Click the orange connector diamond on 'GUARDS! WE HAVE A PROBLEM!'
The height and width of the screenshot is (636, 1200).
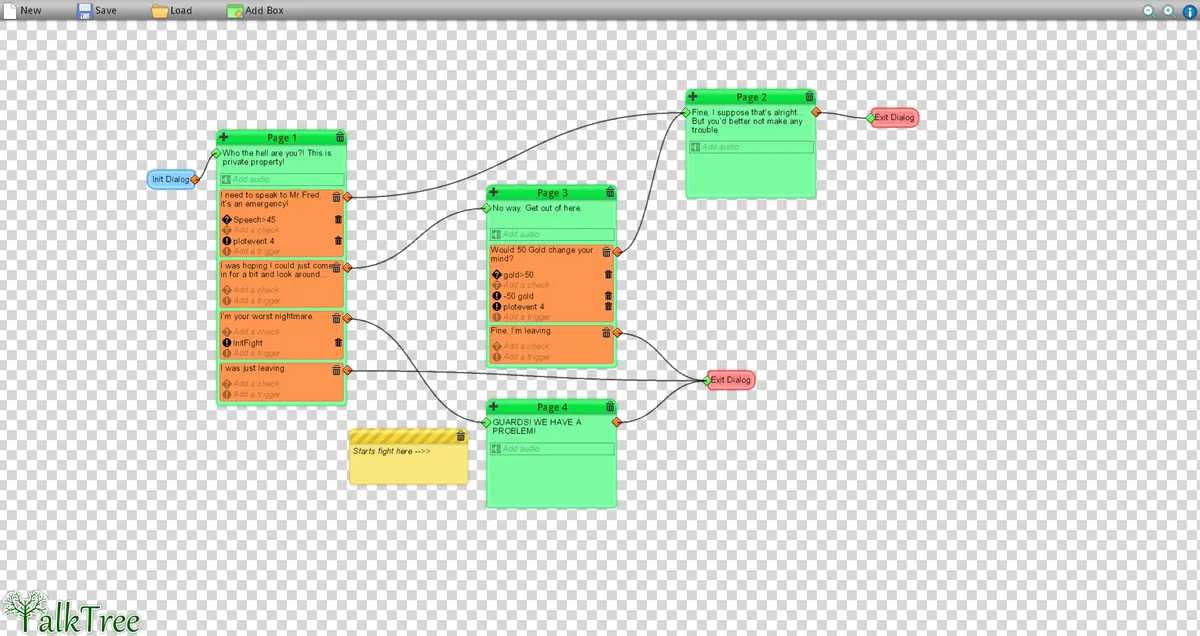616,421
